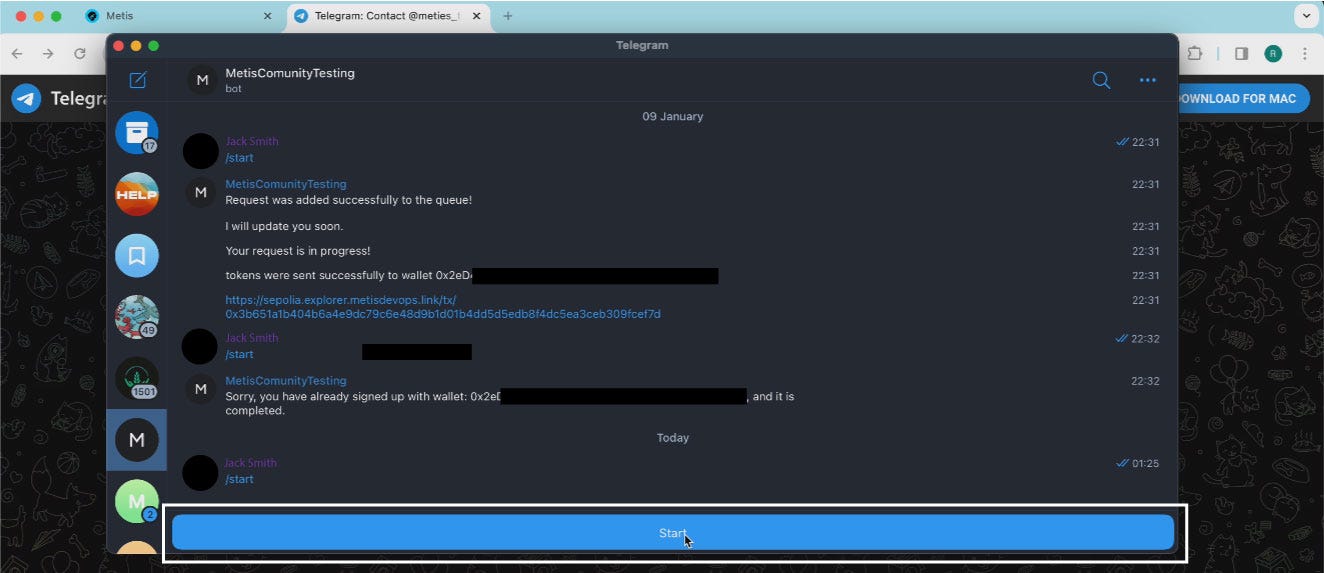Viewport: 1324px width, 573px height.
Task: Click the M bot avatar beside 22:31 reply
Action: tap(201, 192)
